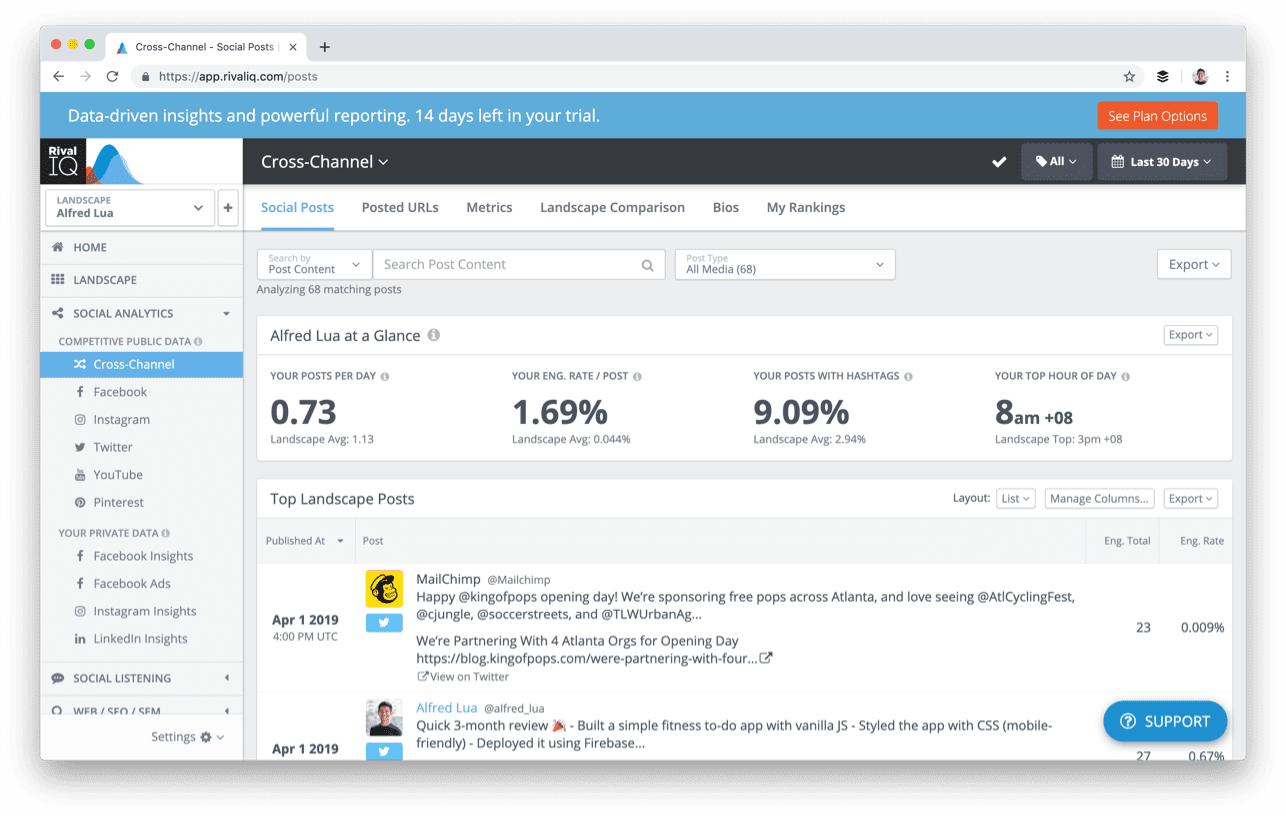Open LinkedIn Insights in the sidebar
1286x816 pixels.
pos(141,639)
